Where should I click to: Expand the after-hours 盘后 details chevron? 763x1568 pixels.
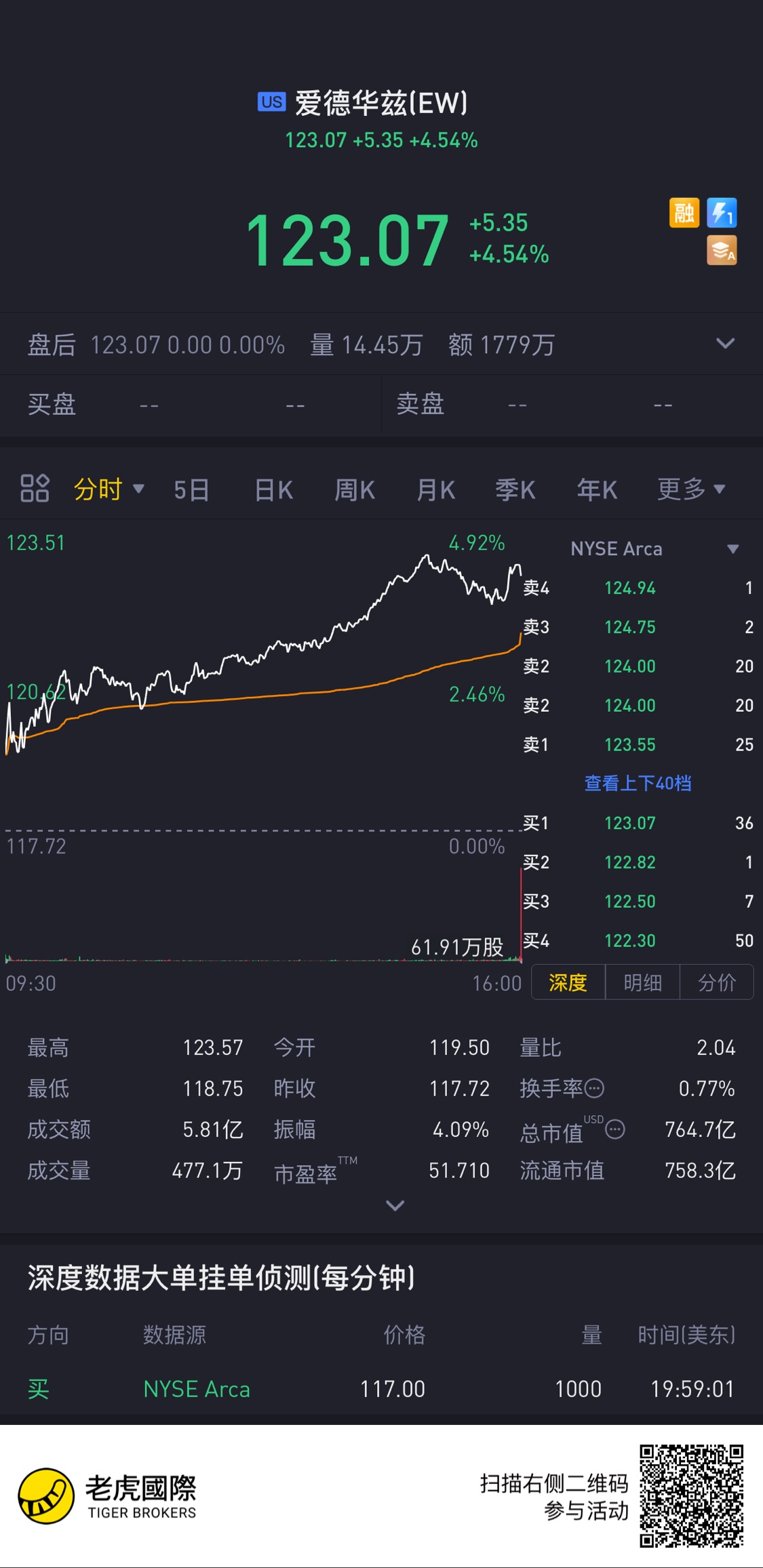tap(725, 344)
